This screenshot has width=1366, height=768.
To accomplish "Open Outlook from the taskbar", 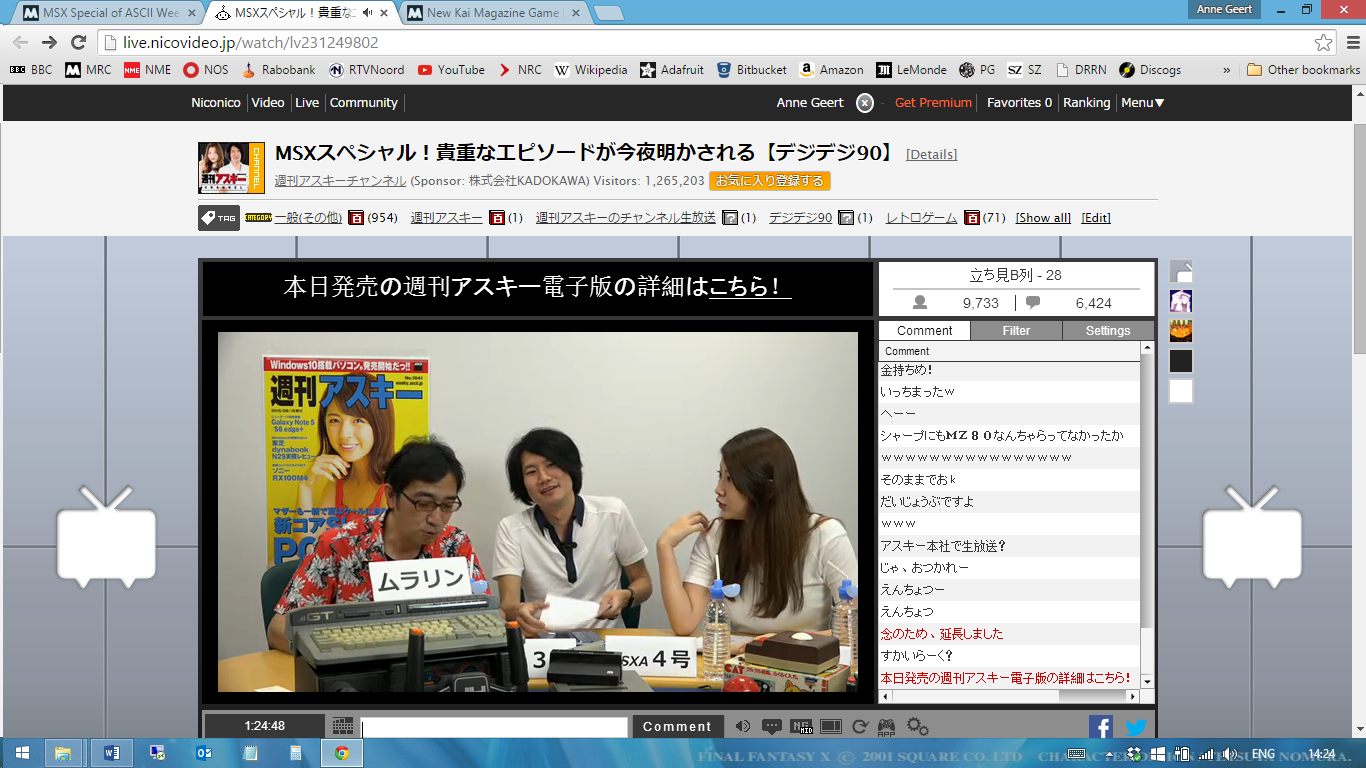I will [x=204, y=753].
